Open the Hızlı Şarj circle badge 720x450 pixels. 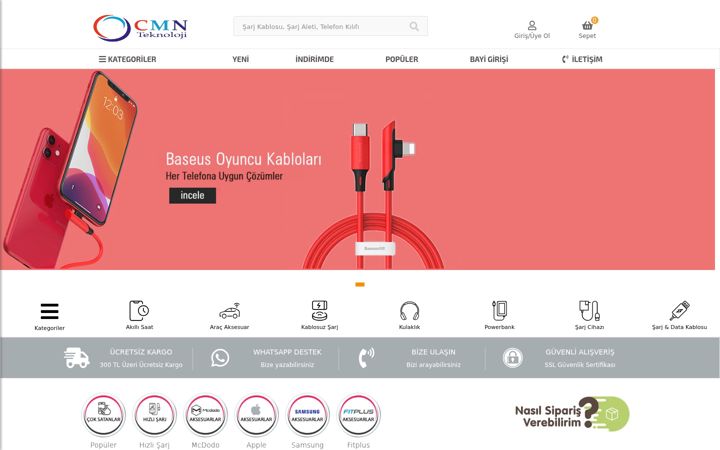[155, 415]
